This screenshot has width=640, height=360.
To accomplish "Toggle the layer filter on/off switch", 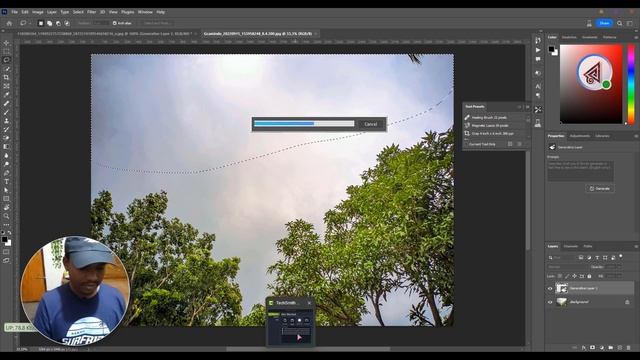I will point(621,256).
